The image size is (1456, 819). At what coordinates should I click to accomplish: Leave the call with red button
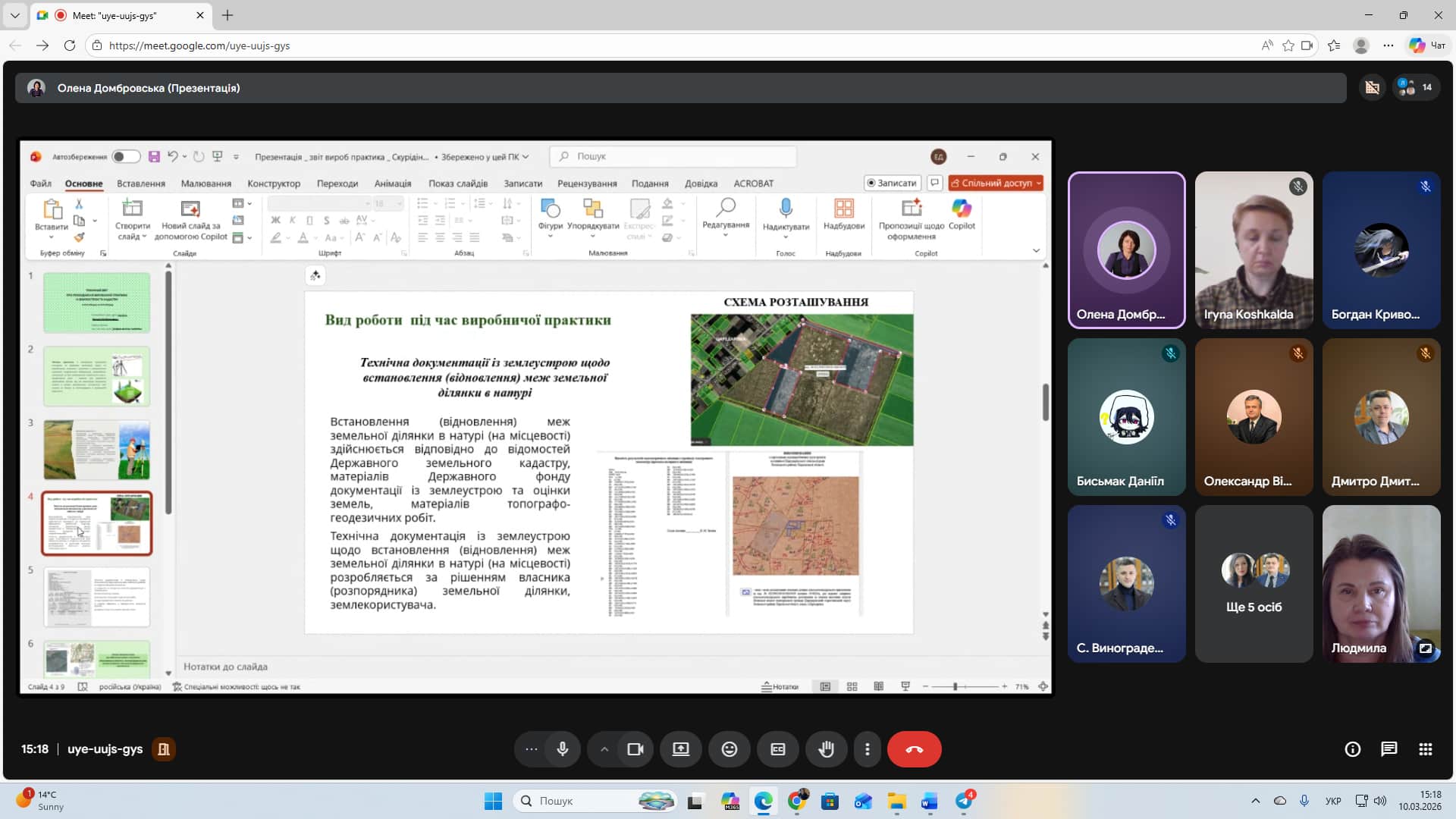pyautogui.click(x=914, y=749)
